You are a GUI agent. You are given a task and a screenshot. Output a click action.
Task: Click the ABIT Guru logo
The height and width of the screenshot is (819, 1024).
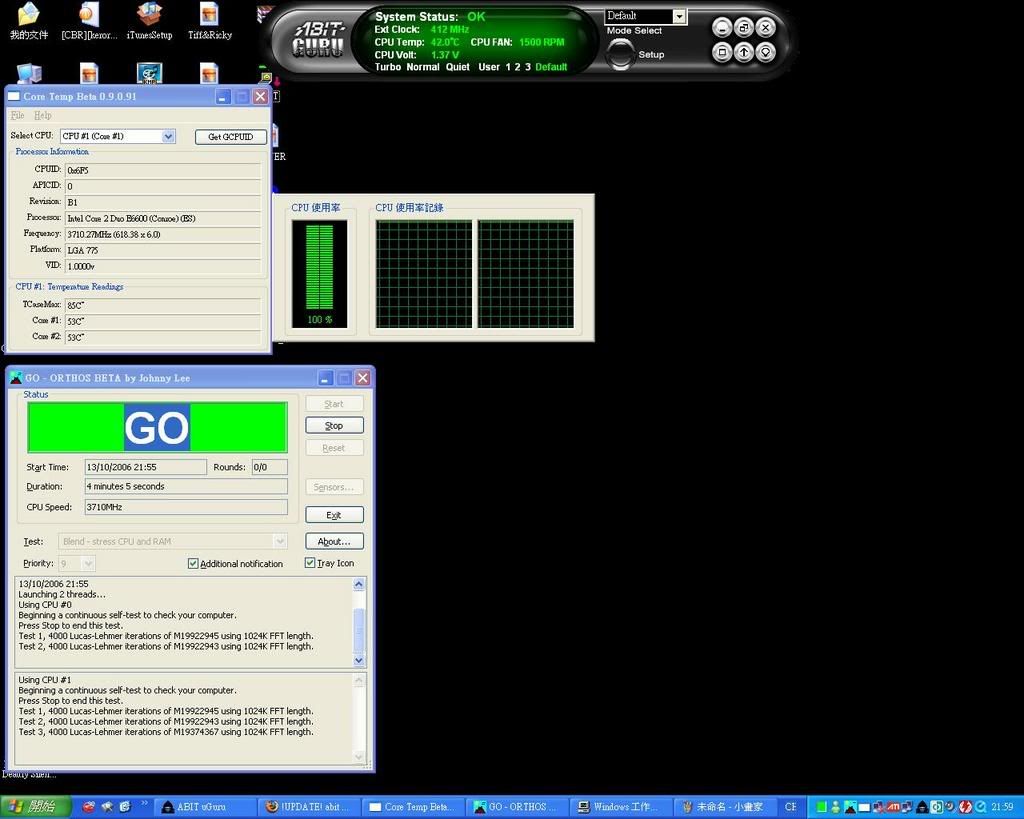tap(318, 39)
